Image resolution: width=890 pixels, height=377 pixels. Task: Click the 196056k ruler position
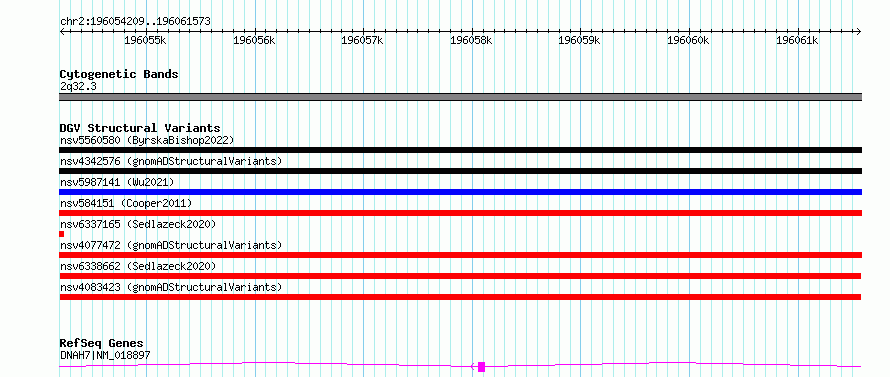[254, 40]
